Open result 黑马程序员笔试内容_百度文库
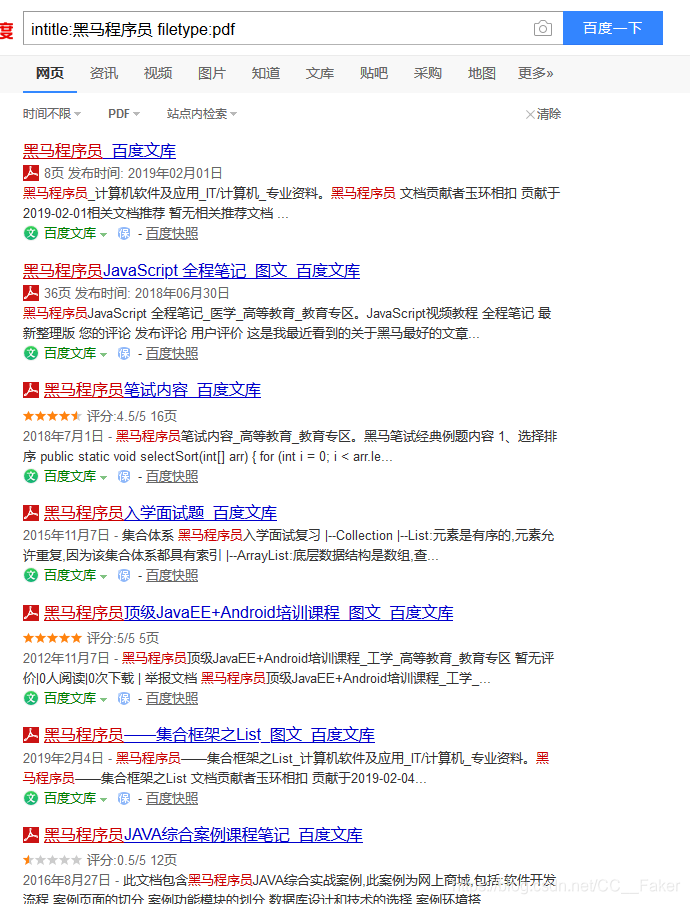The image size is (690, 904). (x=152, y=390)
